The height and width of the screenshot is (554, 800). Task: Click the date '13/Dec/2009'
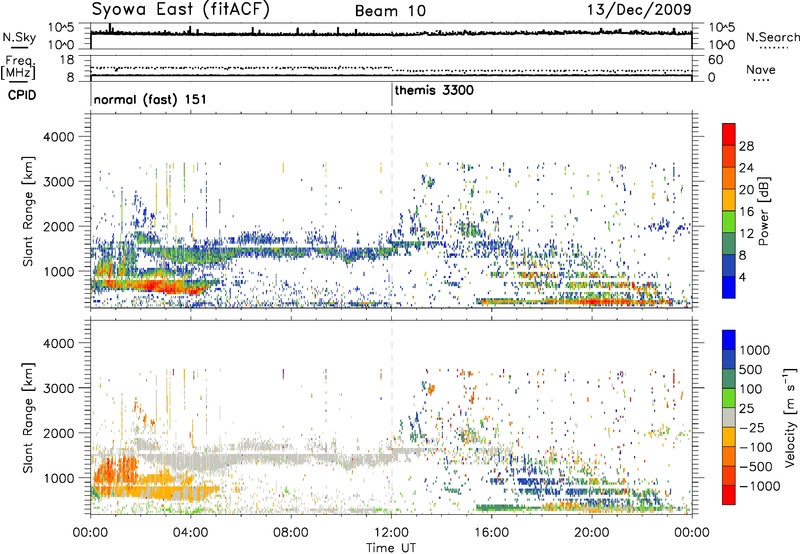[x=639, y=10]
